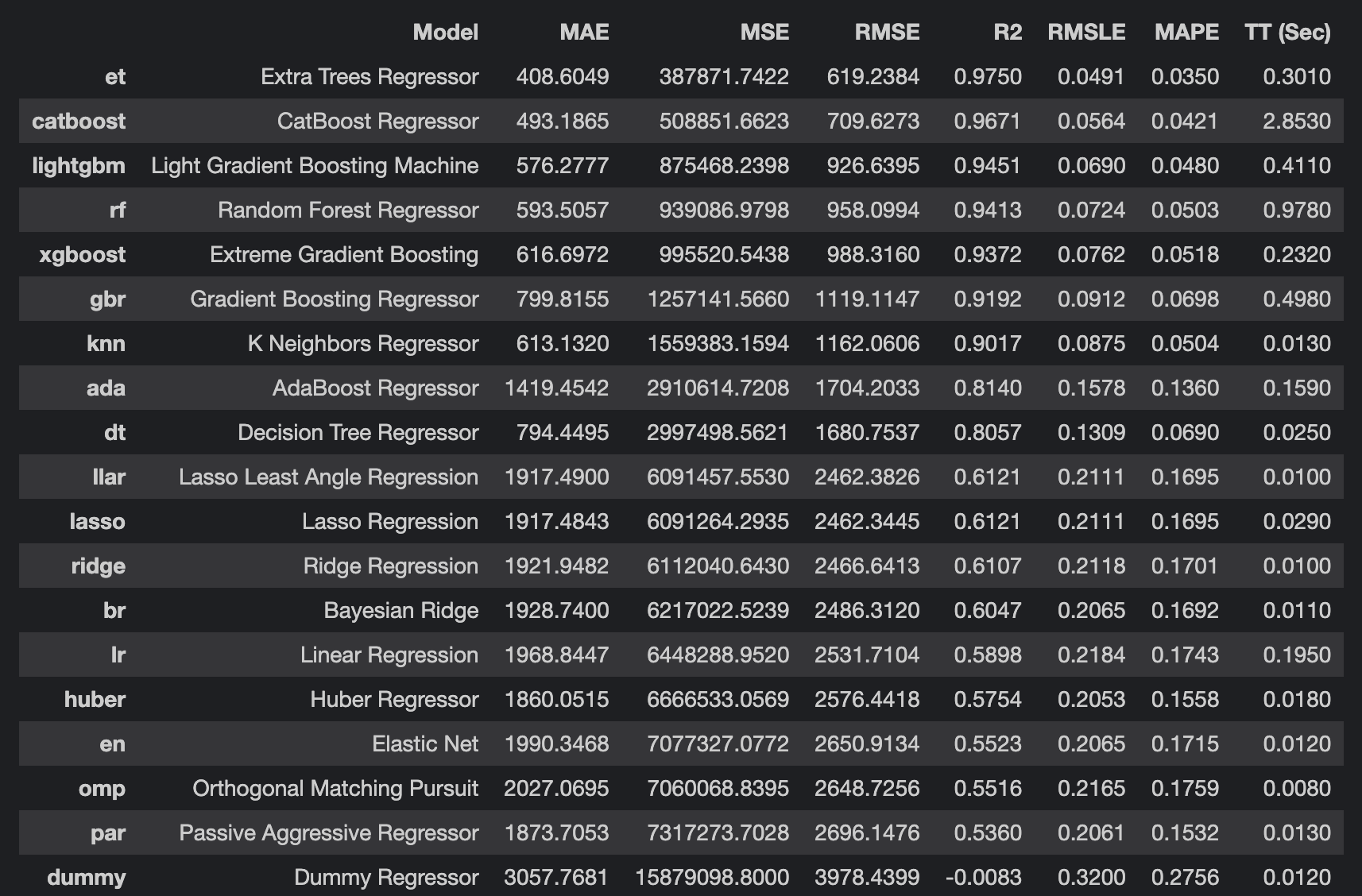1362x896 pixels.
Task: Click the Huber Regressor cell
Action: 394,699
